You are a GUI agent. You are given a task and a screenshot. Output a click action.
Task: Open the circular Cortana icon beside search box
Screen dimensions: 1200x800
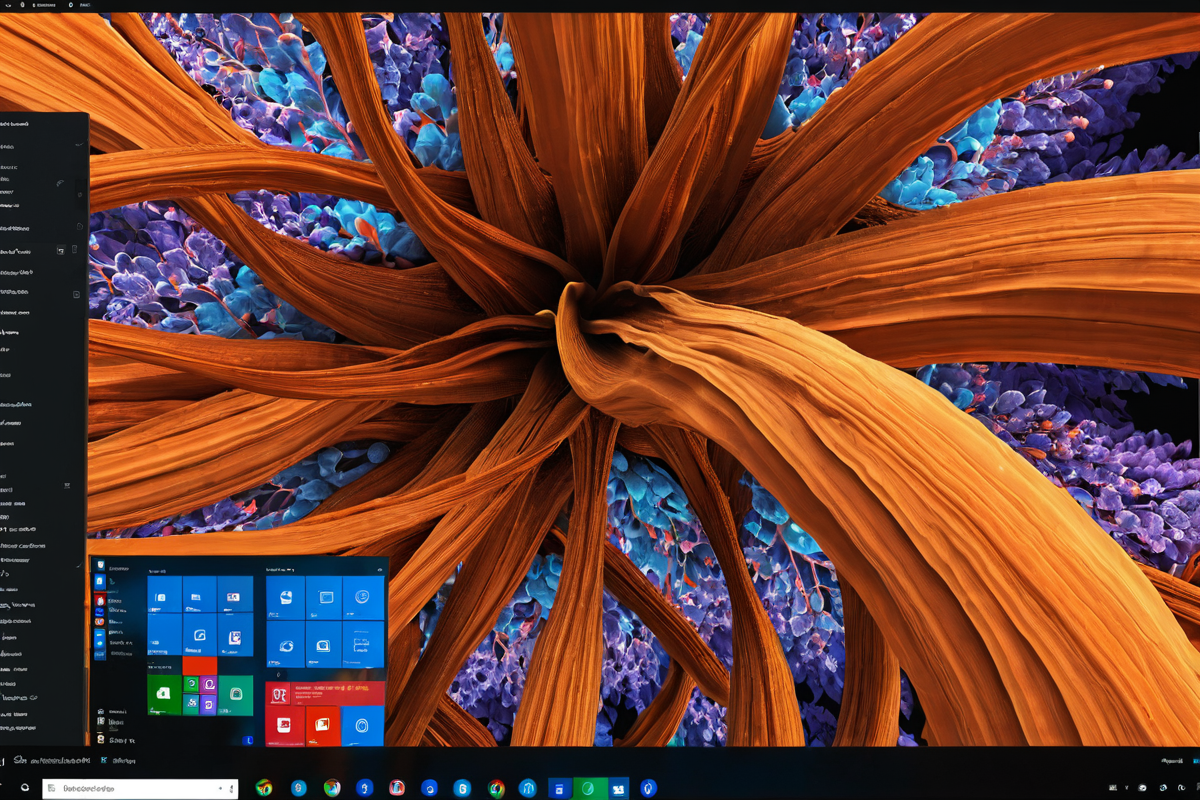(x=25, y=788)
